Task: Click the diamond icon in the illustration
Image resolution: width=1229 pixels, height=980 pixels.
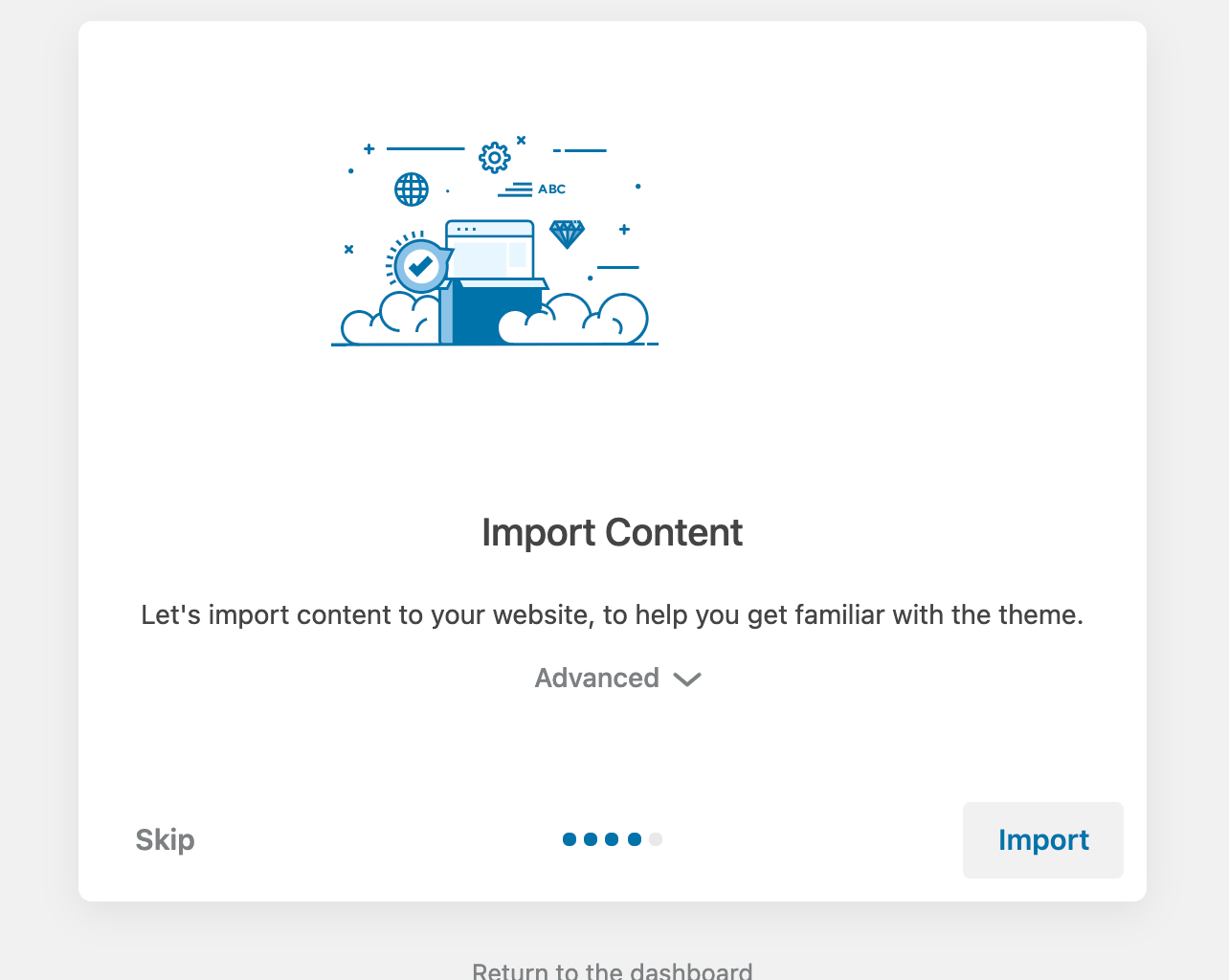Action: point(567,234)
